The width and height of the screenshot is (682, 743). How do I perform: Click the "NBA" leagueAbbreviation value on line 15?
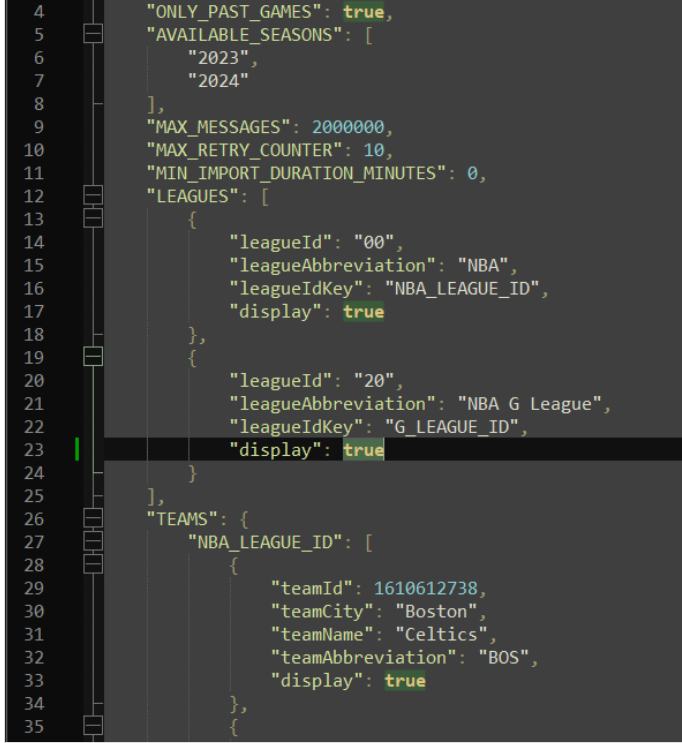(483, 265)
